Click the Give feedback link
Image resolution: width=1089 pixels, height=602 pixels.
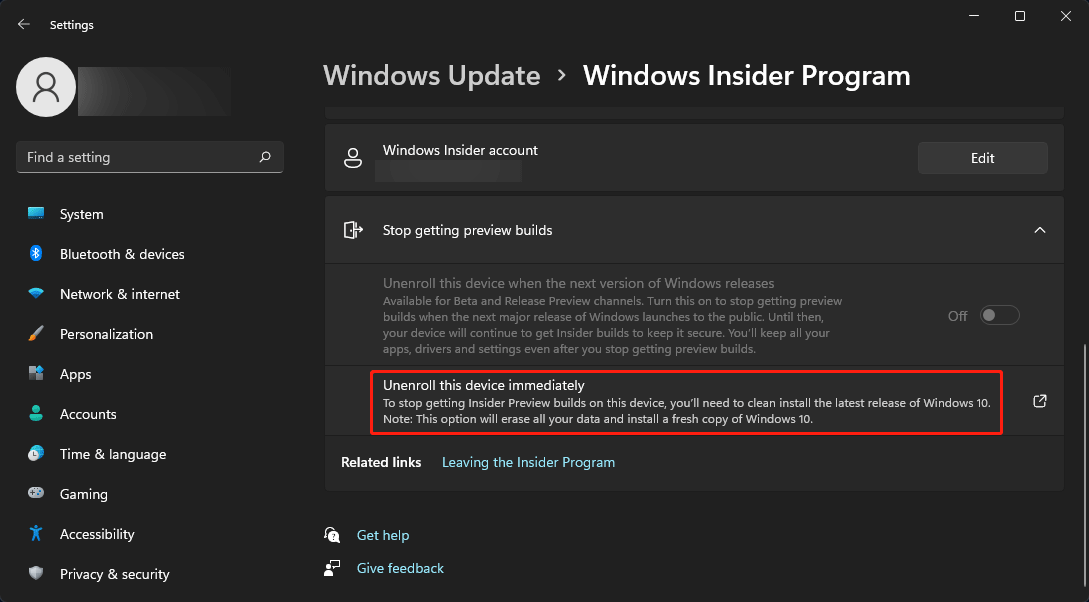(400, 568)
